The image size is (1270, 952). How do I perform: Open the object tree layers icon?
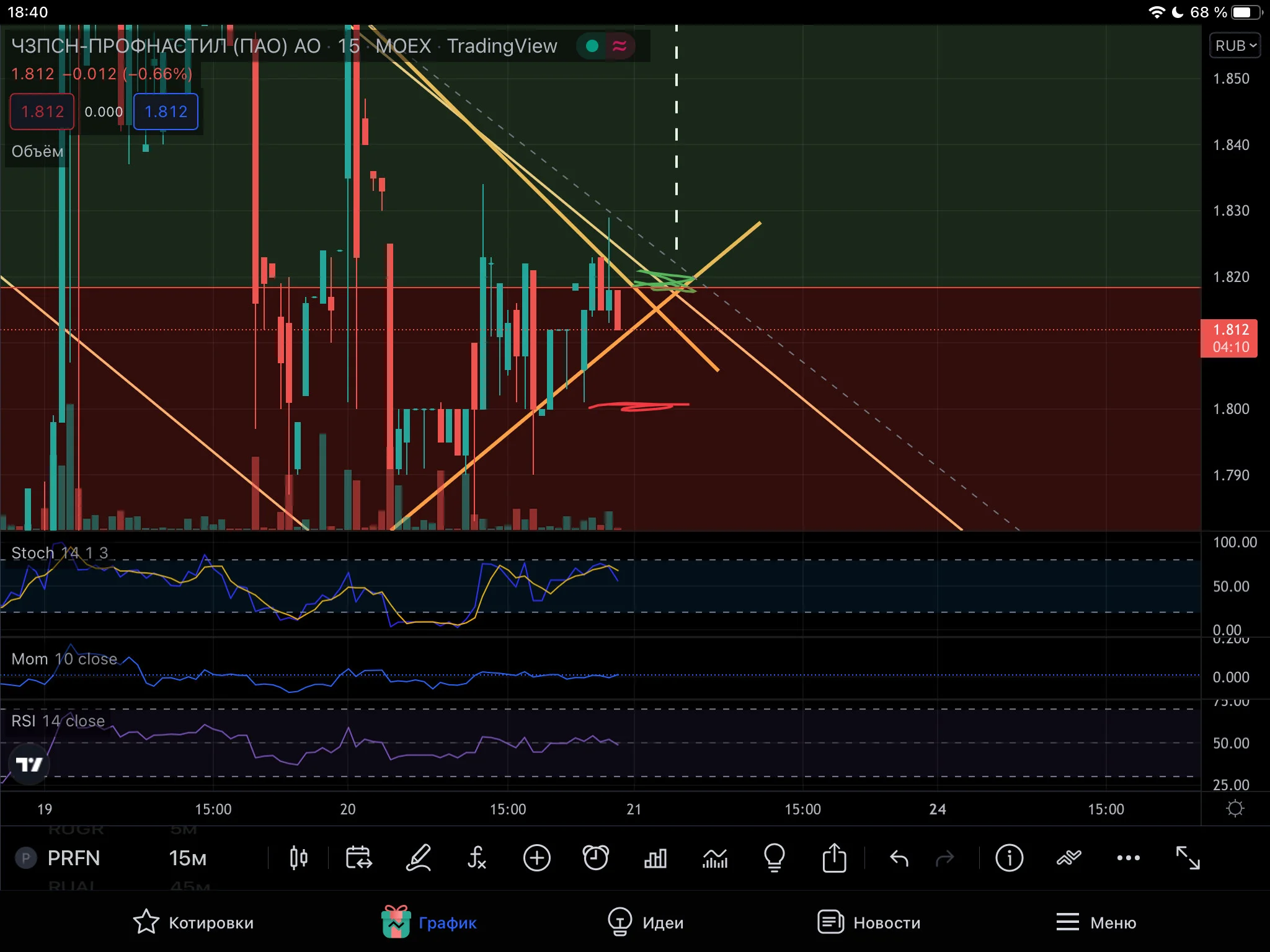[x=1068, y=858]
